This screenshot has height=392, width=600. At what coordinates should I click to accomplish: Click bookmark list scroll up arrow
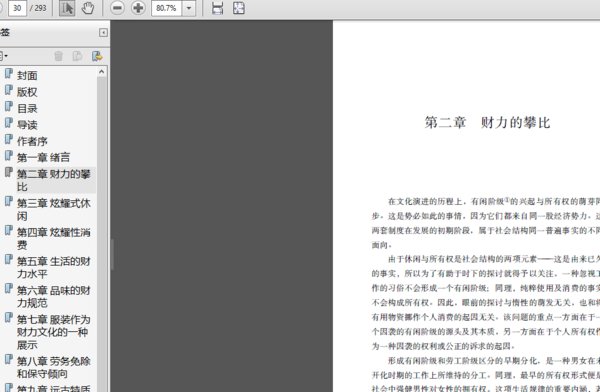101,72
